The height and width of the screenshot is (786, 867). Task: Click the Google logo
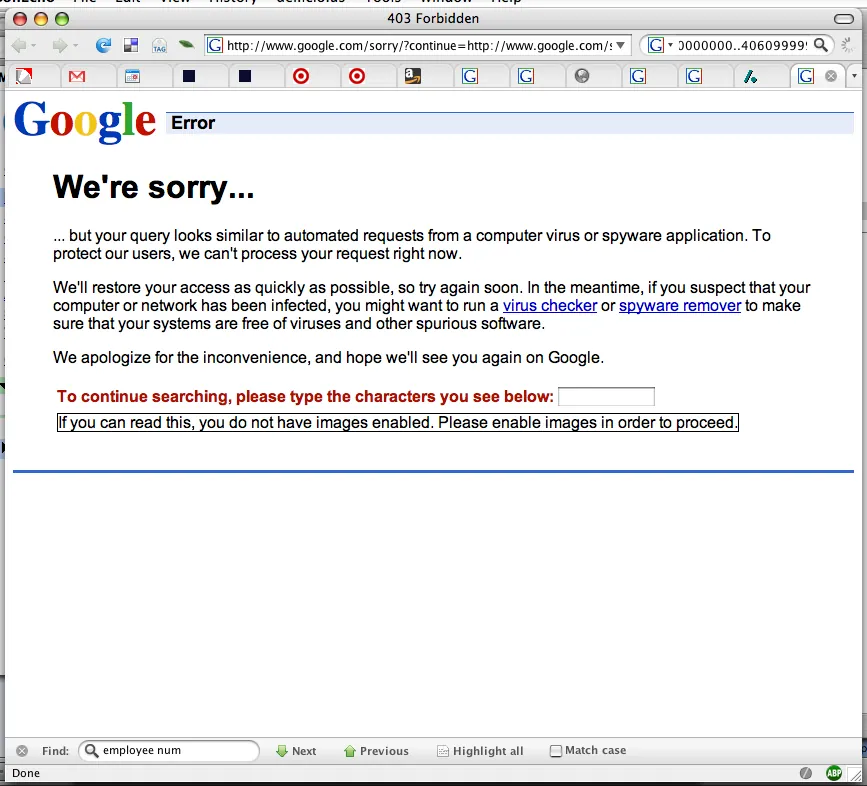85,122
